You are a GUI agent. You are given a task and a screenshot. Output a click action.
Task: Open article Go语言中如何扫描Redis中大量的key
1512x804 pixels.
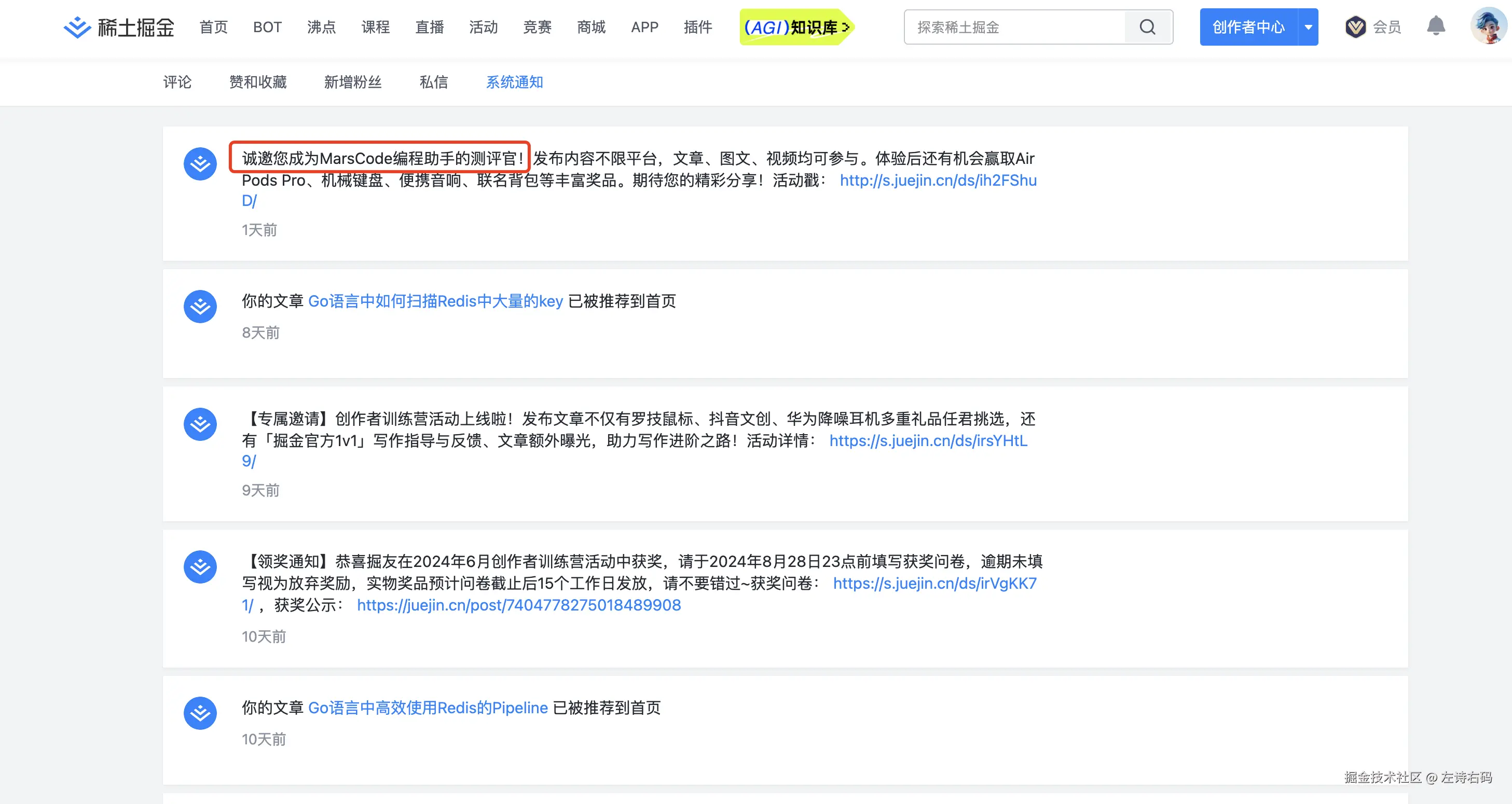point(435,301)
